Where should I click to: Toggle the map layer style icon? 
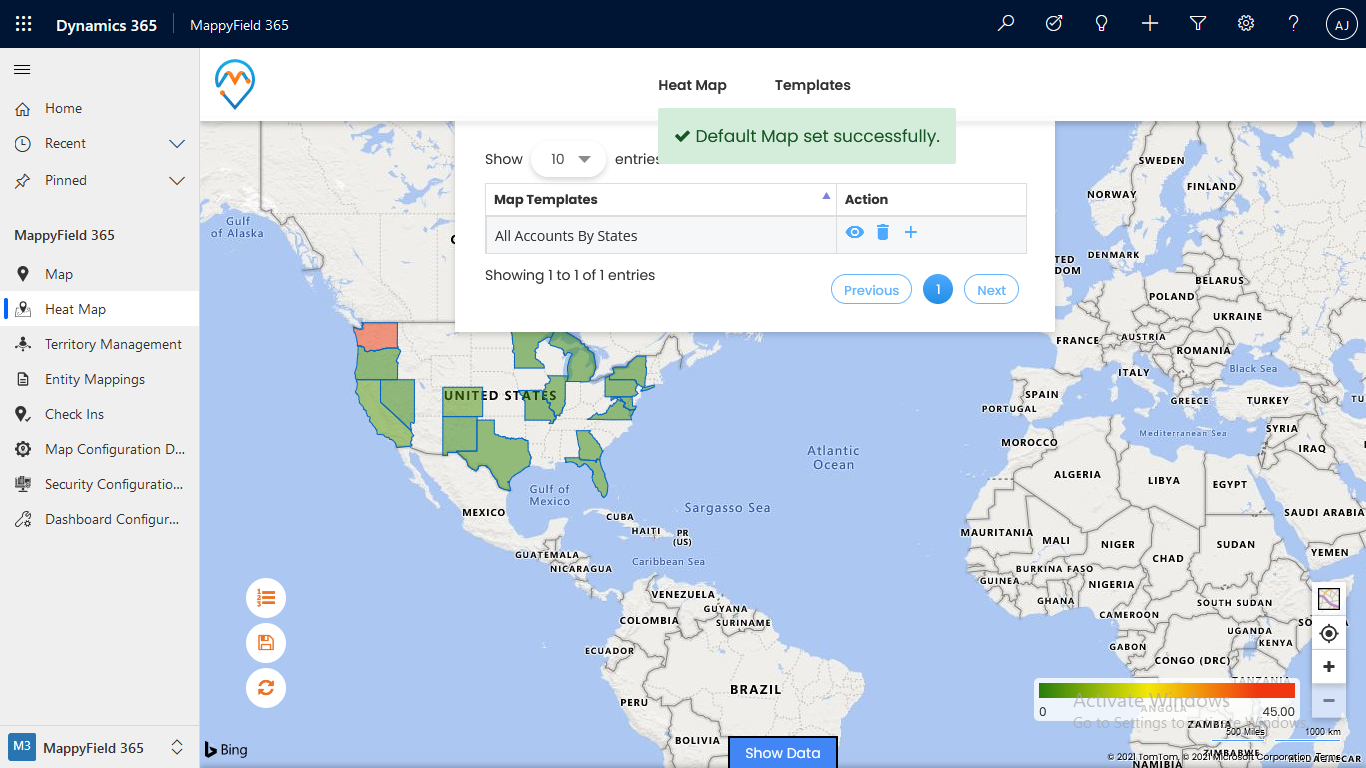tap(1329, 600)
